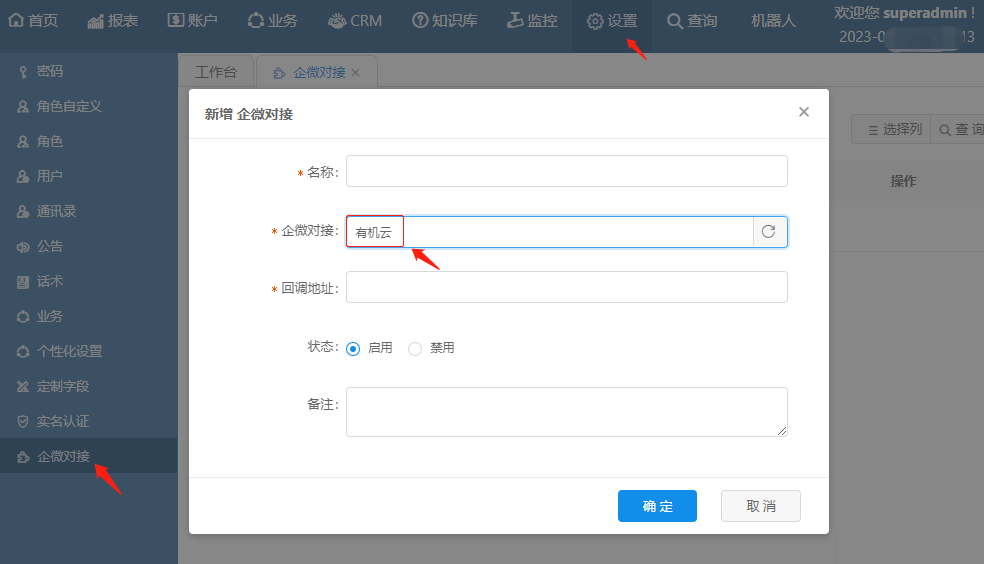This screenshot has width=984, height=564.
Task: Select the 启用 radio button
Action: point(353,348)
